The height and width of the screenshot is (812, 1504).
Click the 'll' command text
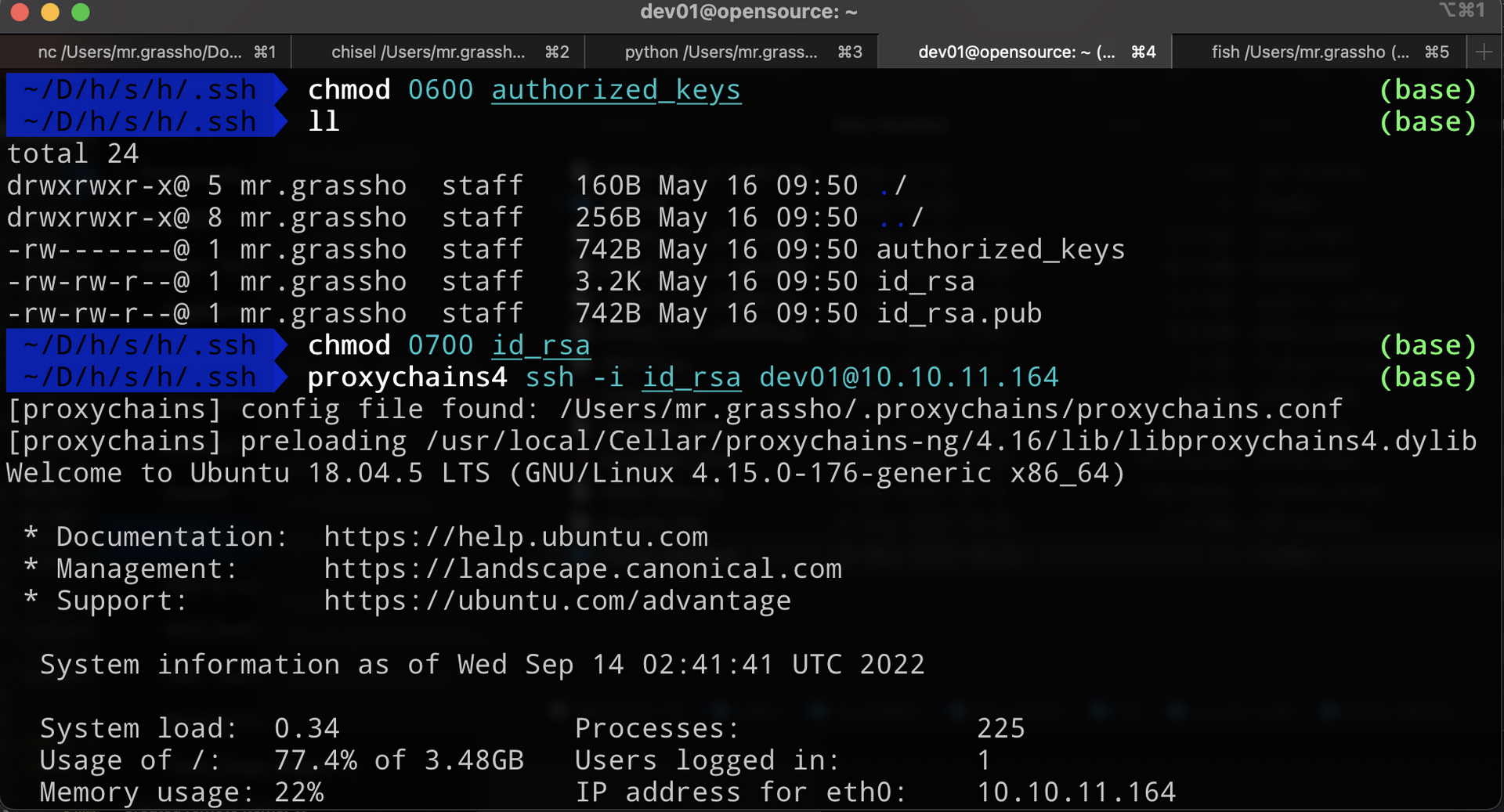pyautogui.click(x=324, y=121)
